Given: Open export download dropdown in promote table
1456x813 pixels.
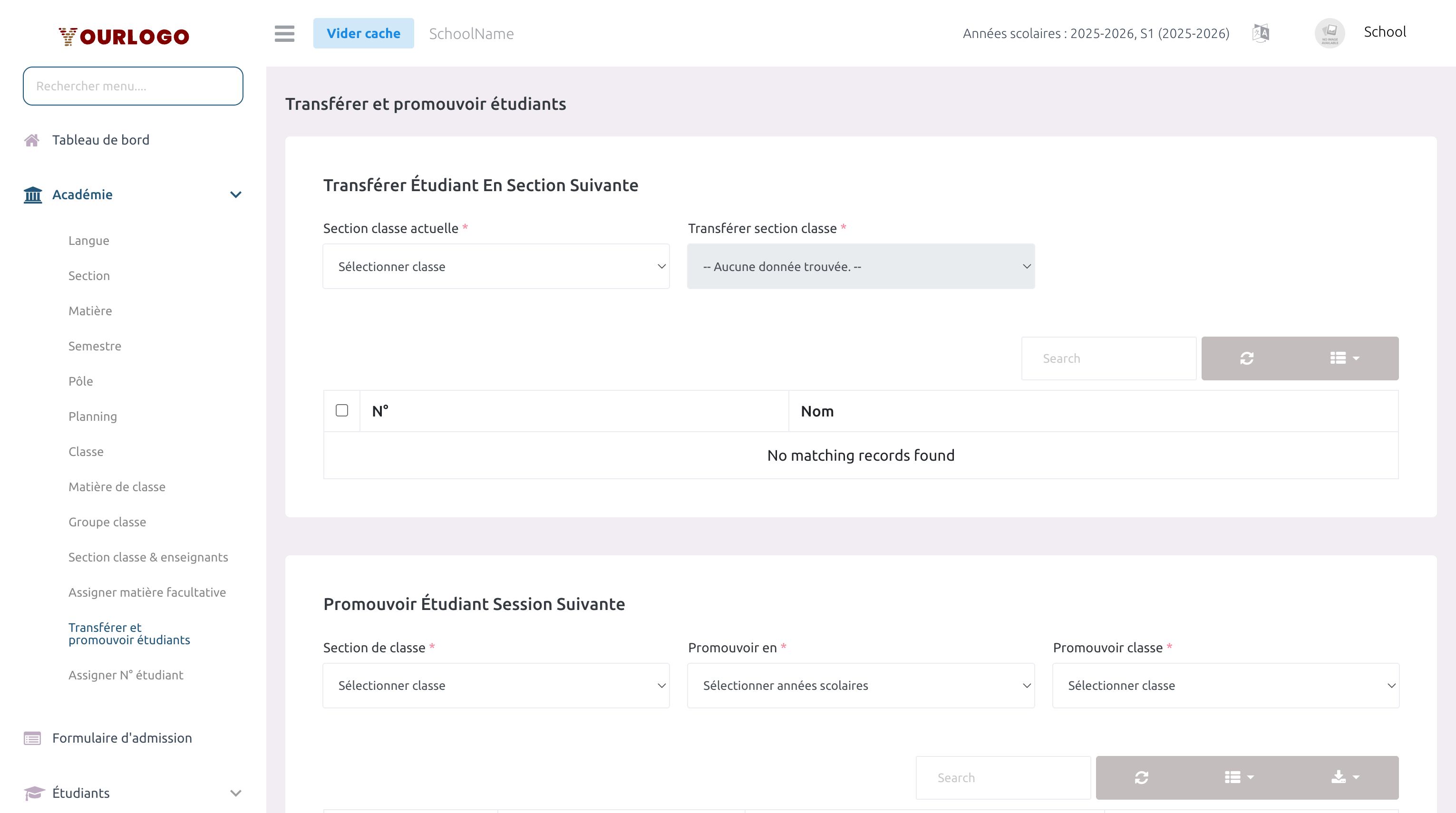Looking at the screenshot, I should (1345, 777).
